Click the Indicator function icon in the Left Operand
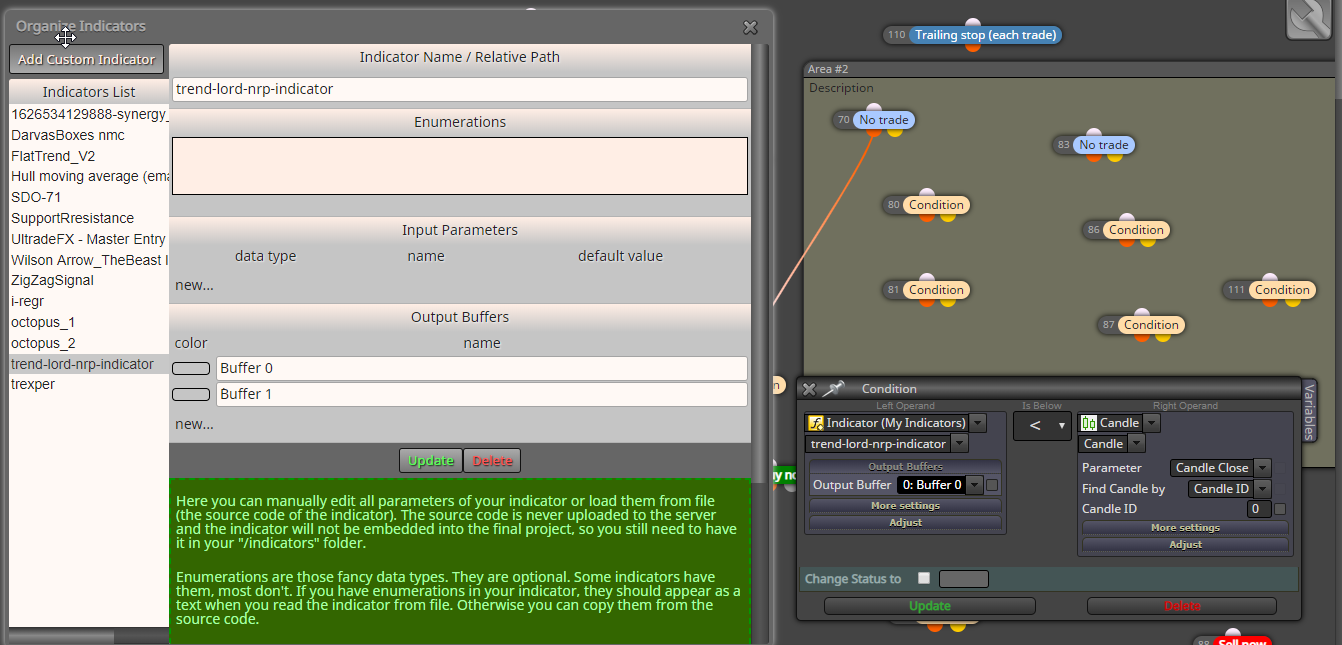This screenshot has height=645, width=1342. pyautogui.click(x=816, y=423)
